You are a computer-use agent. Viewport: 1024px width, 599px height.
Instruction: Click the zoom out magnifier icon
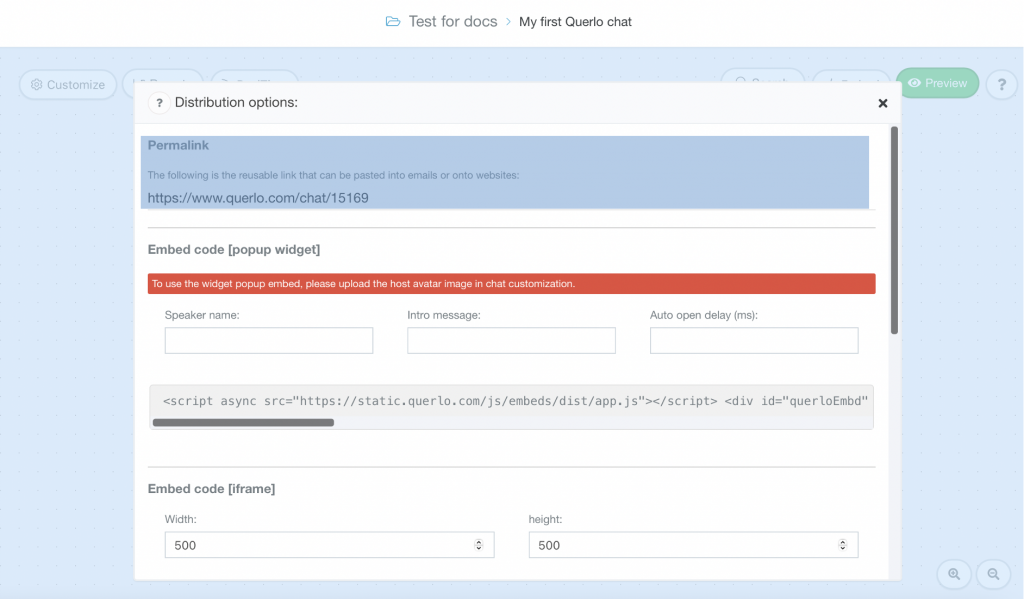pyautogui.click(x=993, y=574)
